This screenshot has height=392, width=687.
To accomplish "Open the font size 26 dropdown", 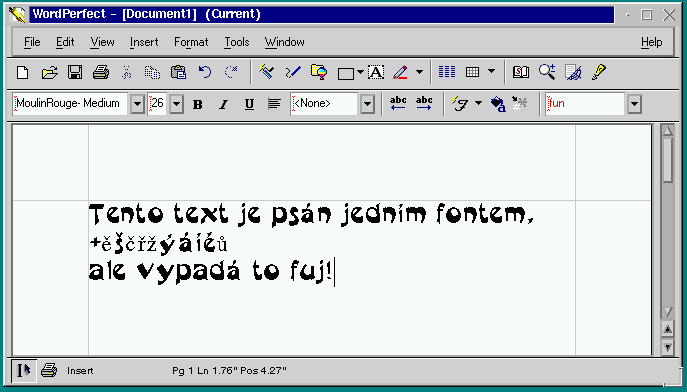I will [x=177, y=104].
